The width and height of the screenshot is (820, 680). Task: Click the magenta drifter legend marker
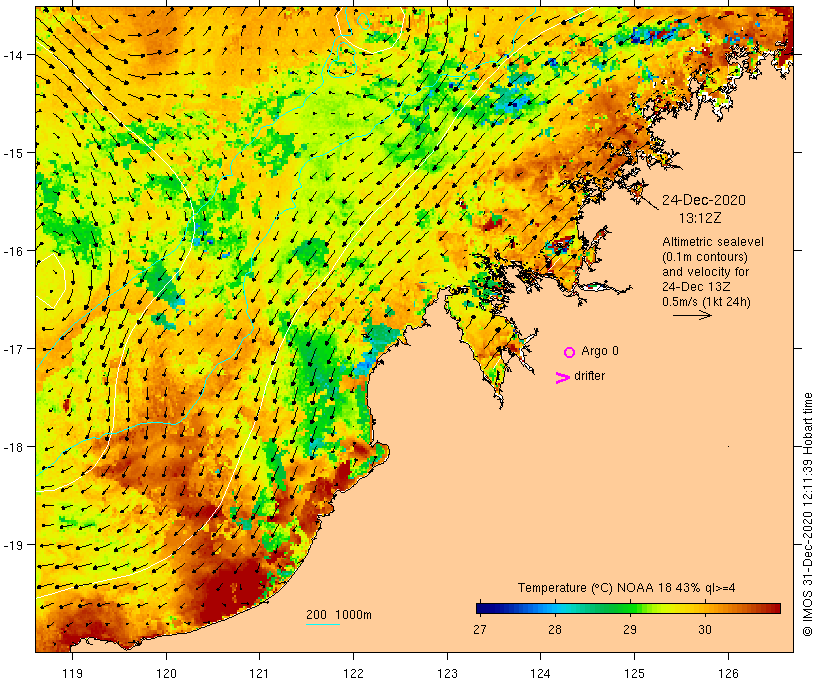click(563, 378)
